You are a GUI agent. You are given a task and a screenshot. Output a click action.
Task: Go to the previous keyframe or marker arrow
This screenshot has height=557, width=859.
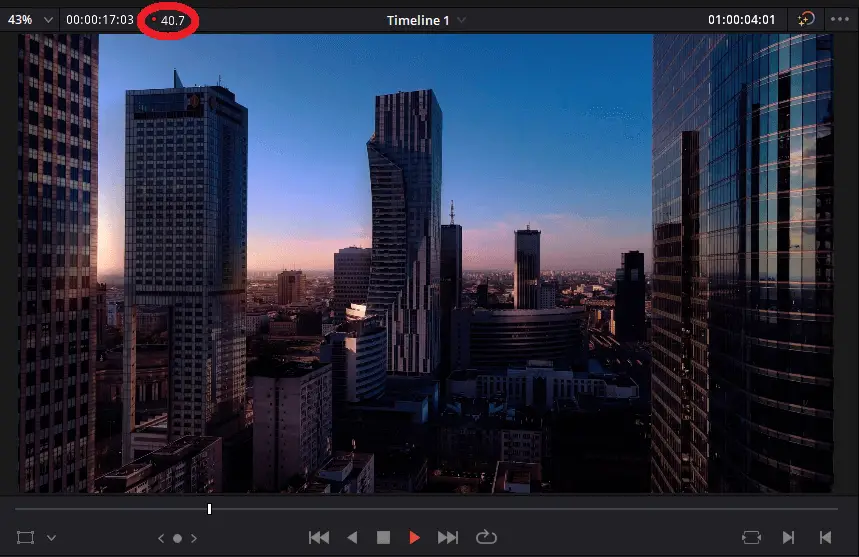[161, 538]
